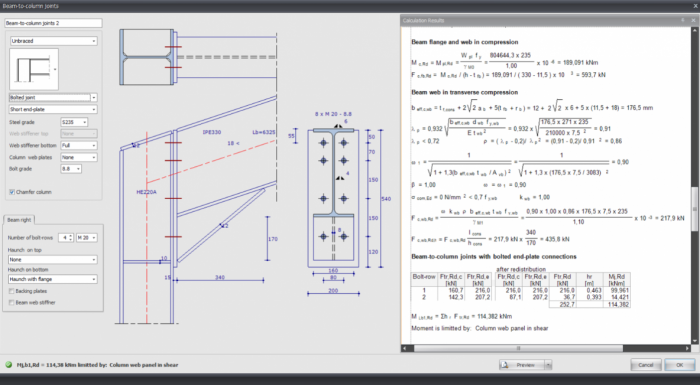Expand the Haunch on bottom dropdown
This screenshot has width=700, height=385.
click(53, 279)
